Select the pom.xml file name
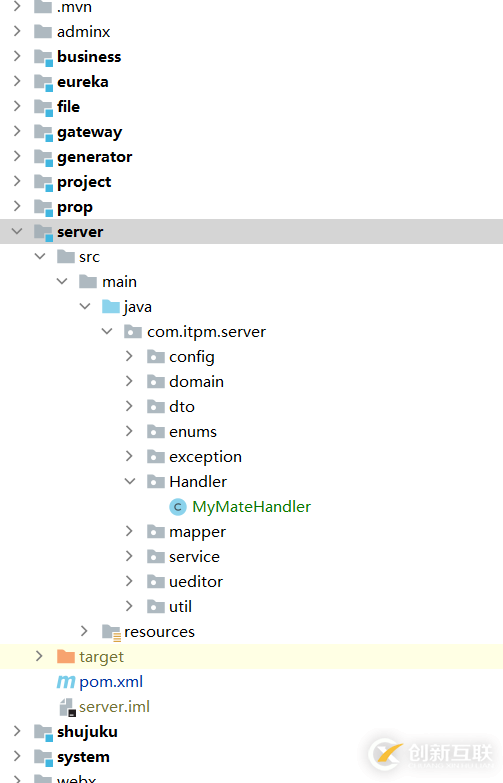Image resolution: width=503 pixels, height=783 pixels. point(111,682)
